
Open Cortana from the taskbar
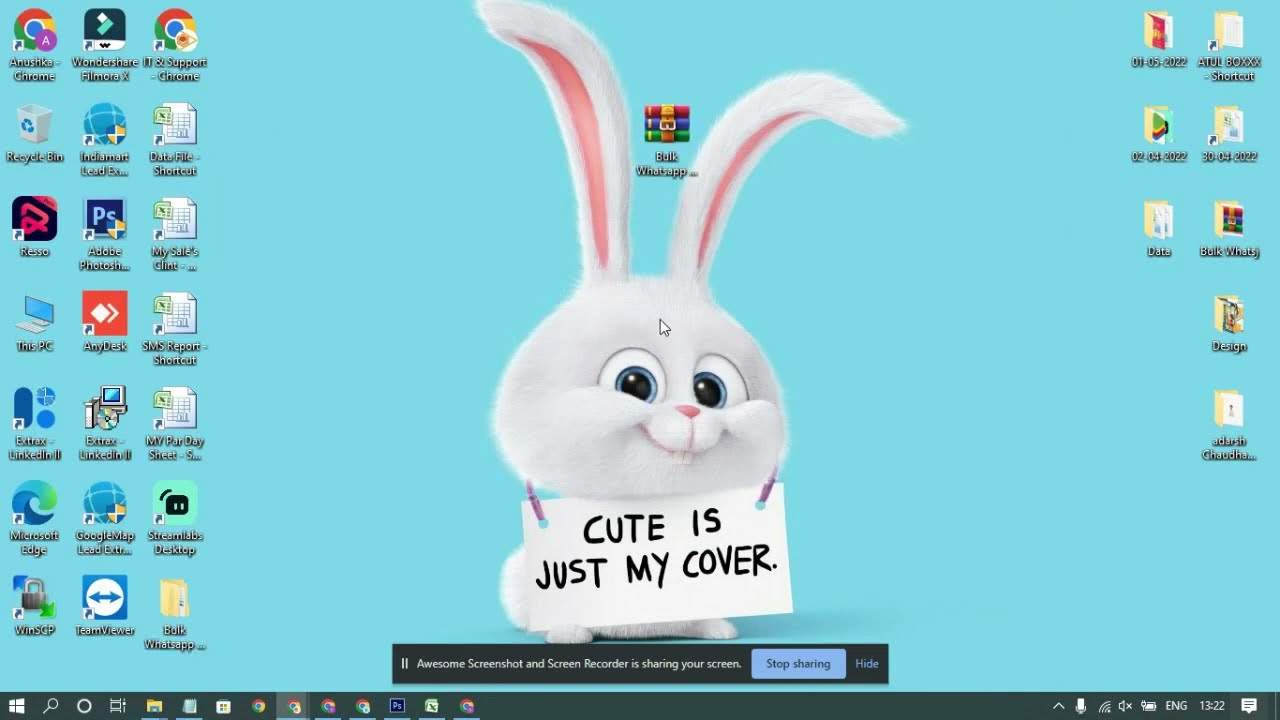(84, 706)
